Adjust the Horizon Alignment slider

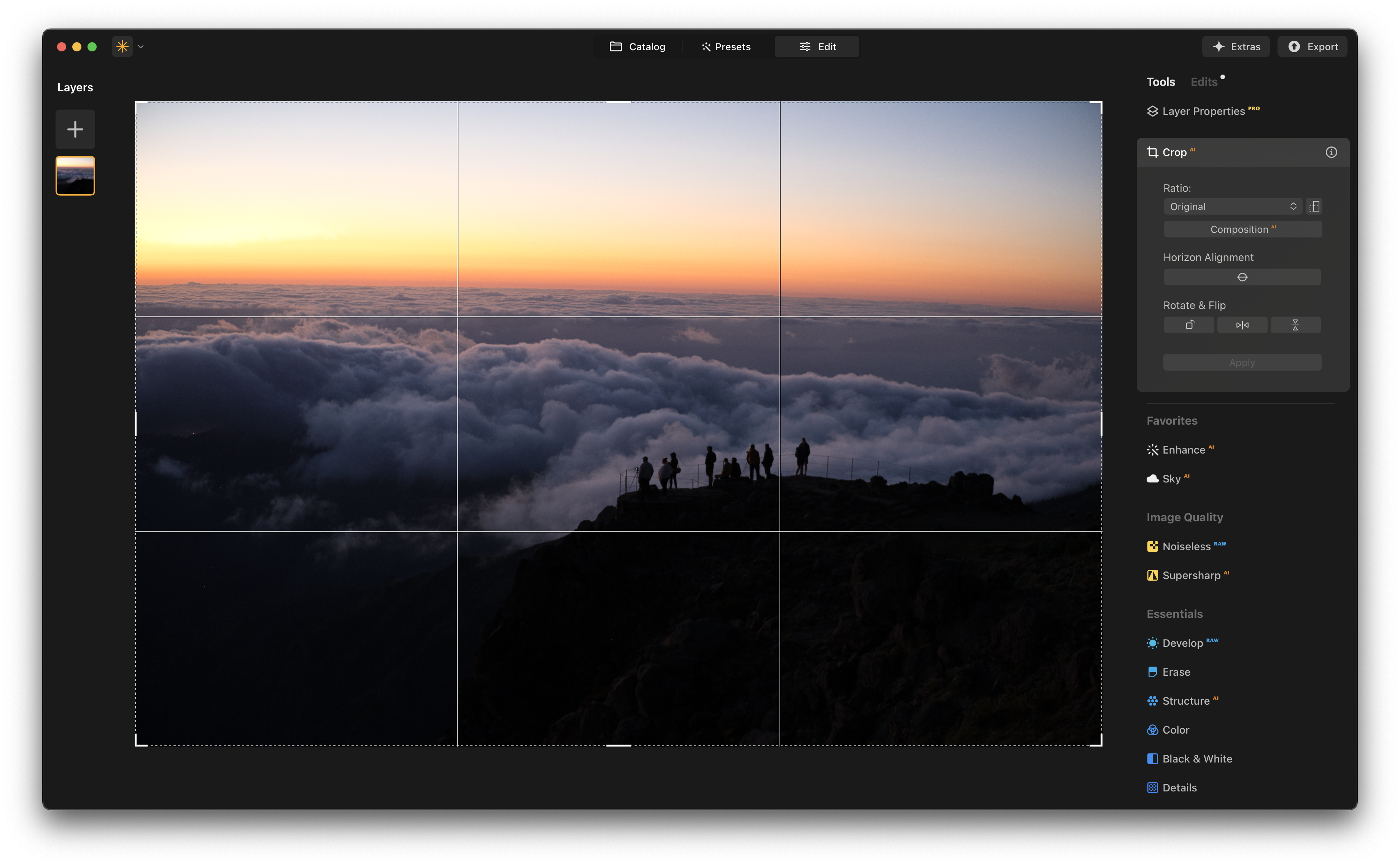[1241, 277]
